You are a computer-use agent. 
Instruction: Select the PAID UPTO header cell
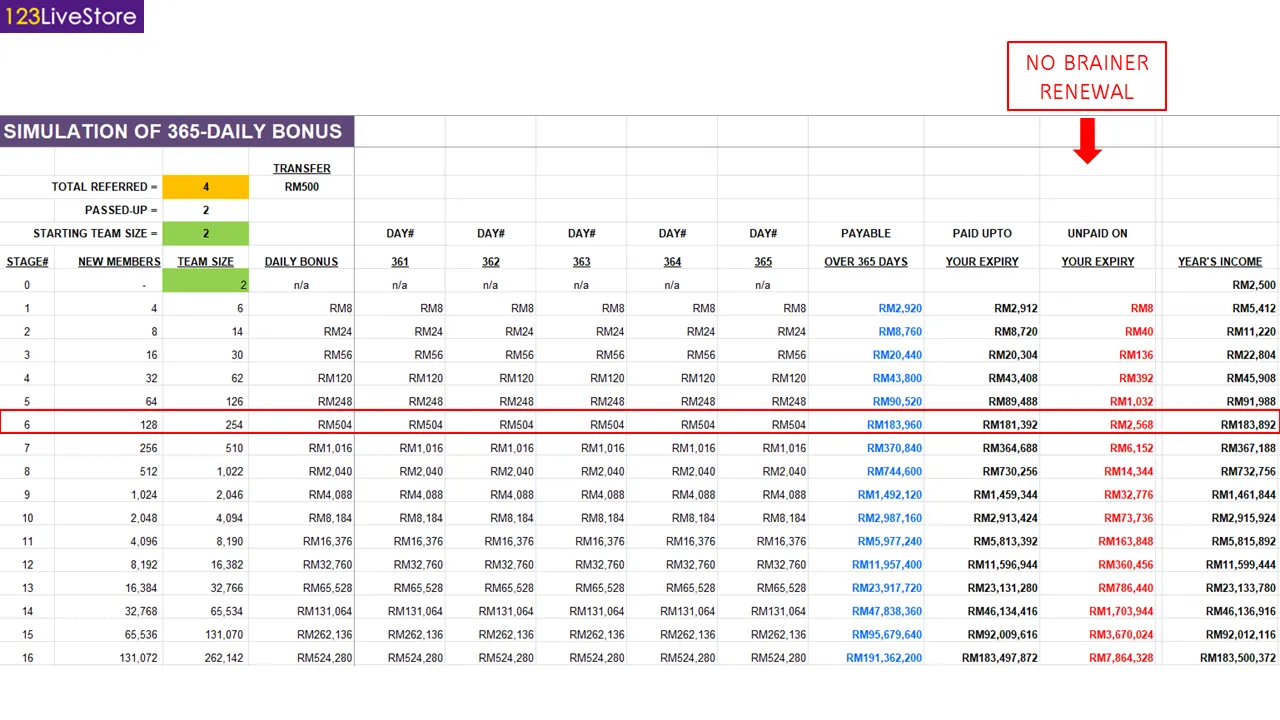pyautogui.click(x=982, y=233)
